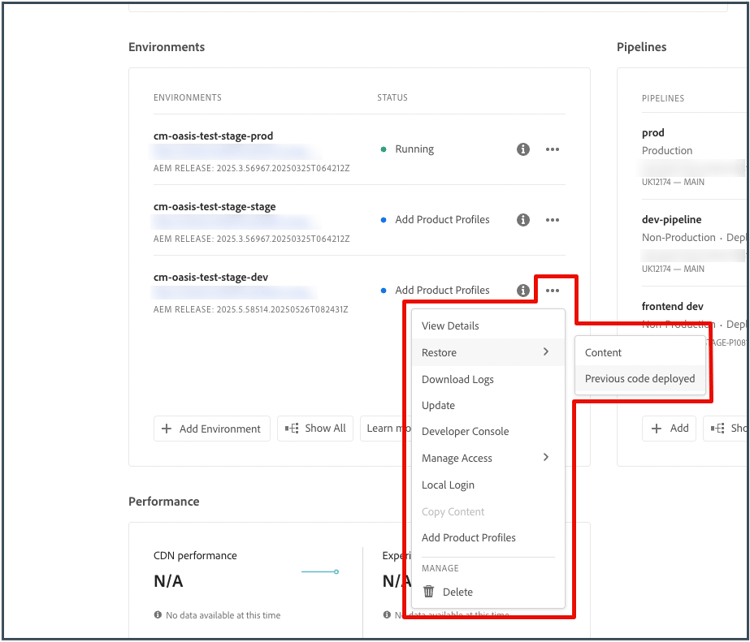750x642 pixels.
Task: Expand the Restore submenu chevron
Action: [x=546, y=352]
